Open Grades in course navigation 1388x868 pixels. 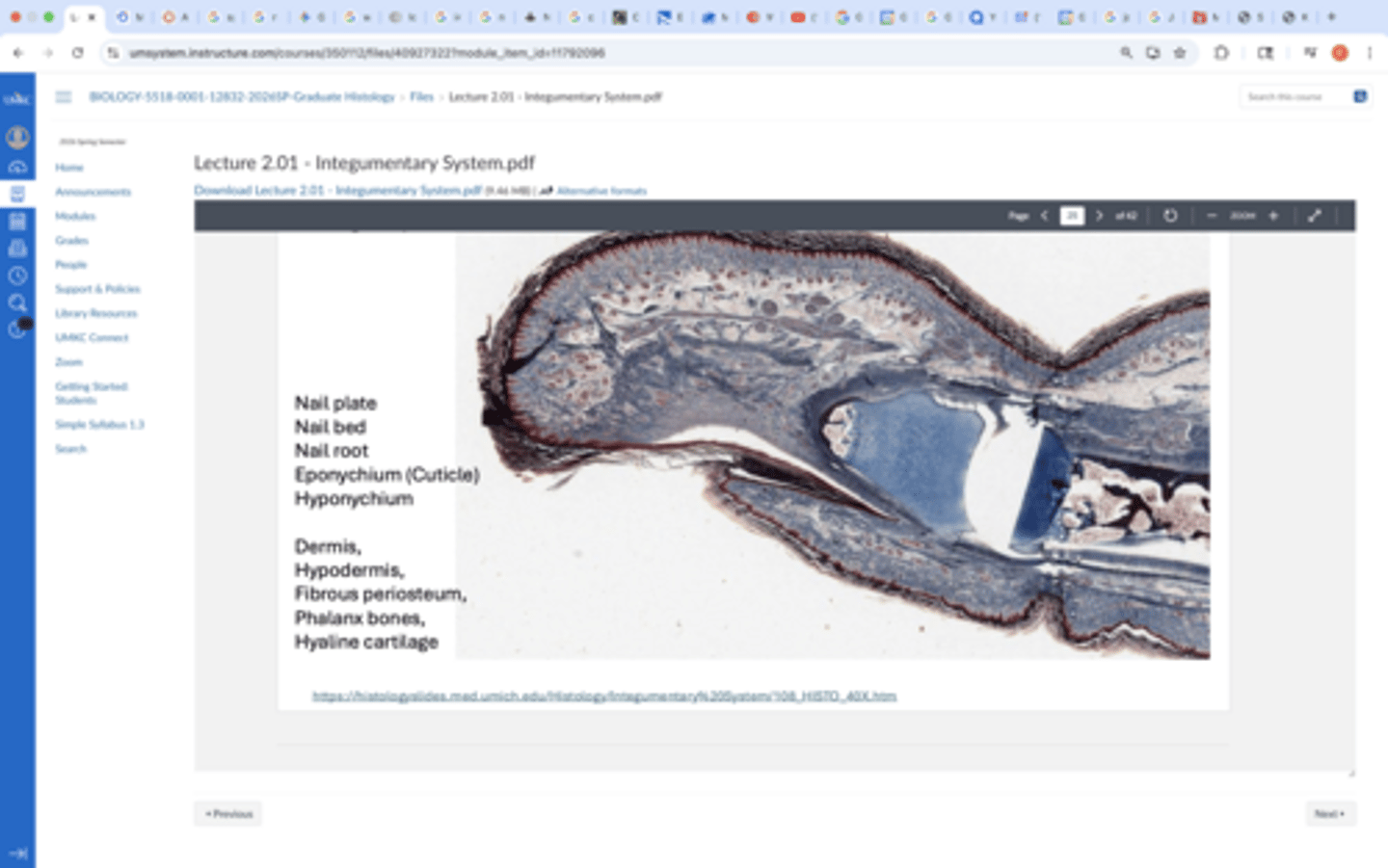[71, 240]
